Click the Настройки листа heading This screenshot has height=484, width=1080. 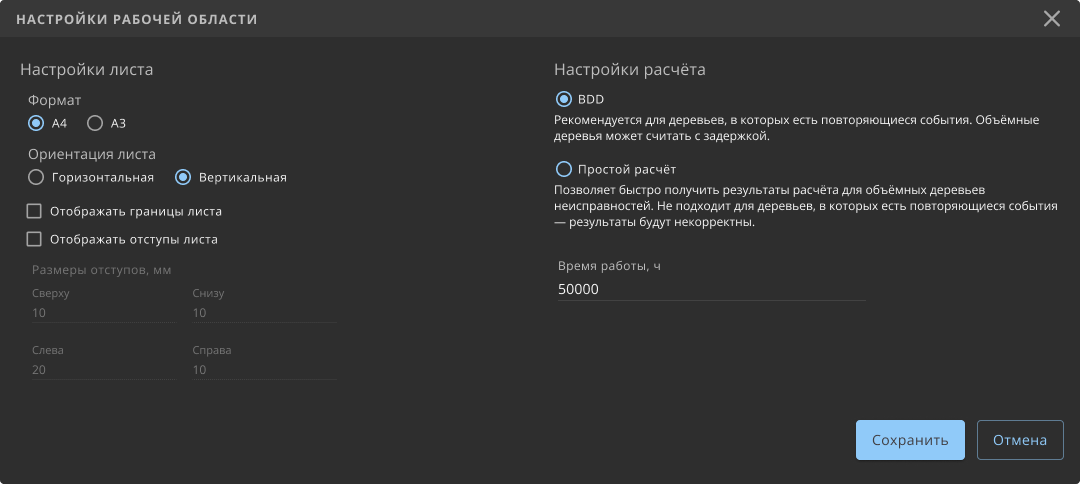[x=87, y=70]
